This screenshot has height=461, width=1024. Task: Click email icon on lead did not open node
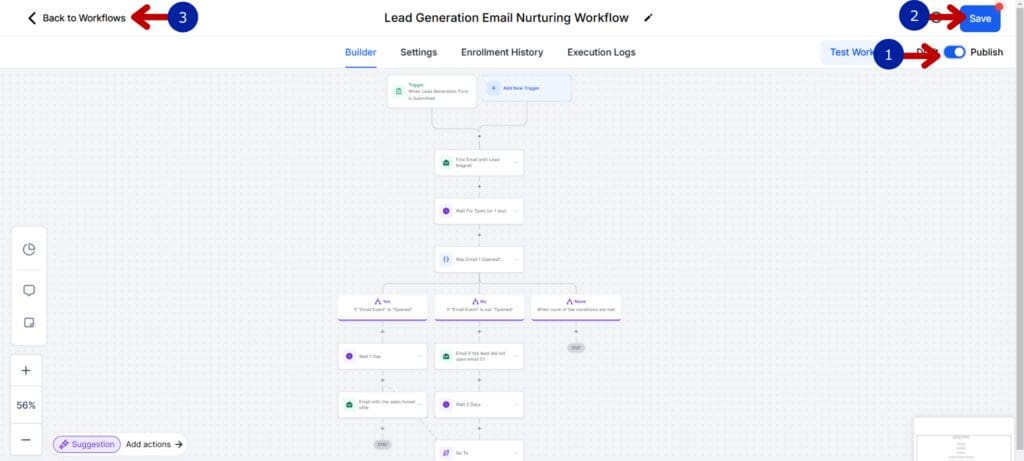click(x=446, y=356)
